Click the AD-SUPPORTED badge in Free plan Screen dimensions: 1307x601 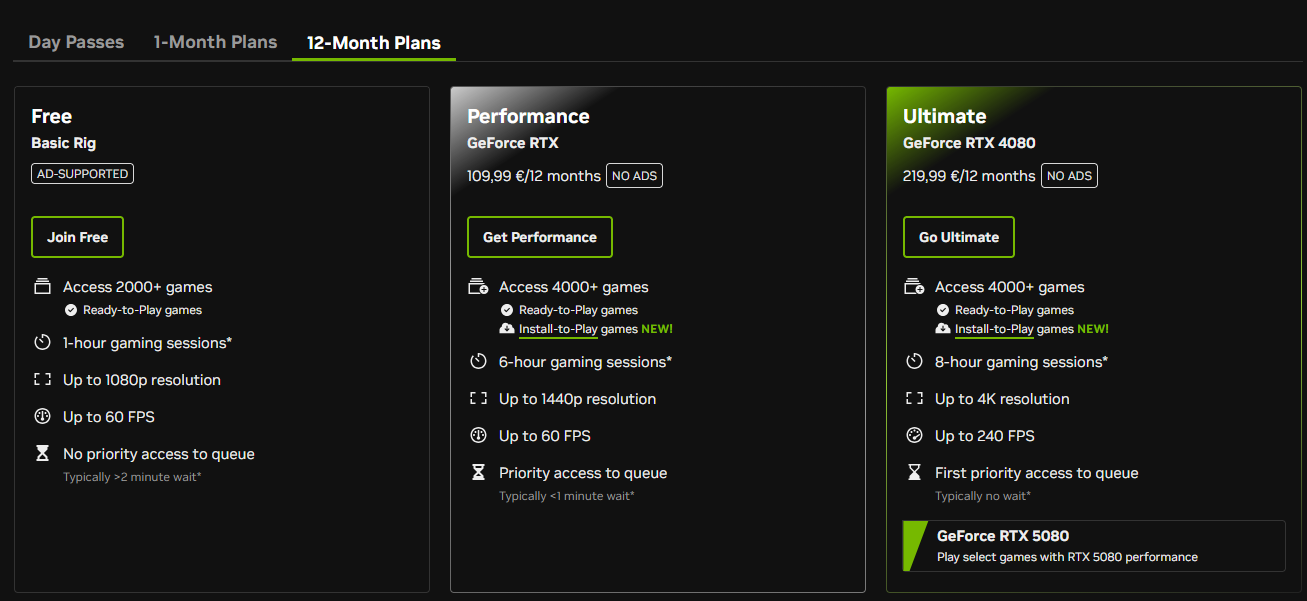click(82, 174)
